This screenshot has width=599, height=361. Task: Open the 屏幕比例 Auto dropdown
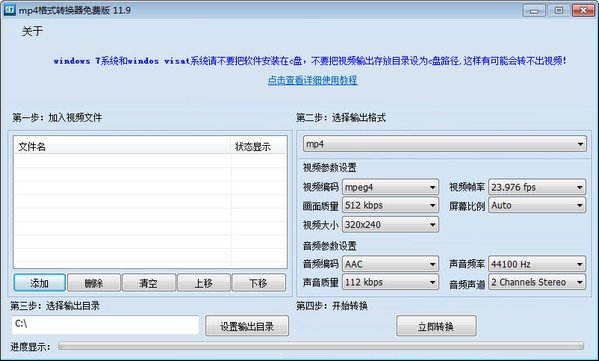[537, 205]
